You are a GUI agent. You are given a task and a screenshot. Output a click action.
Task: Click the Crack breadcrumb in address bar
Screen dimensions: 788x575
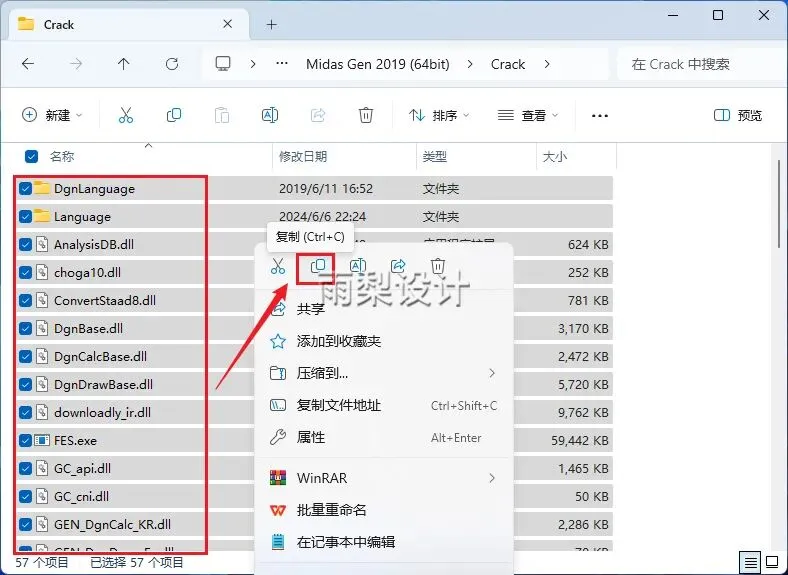coord(508,64)
